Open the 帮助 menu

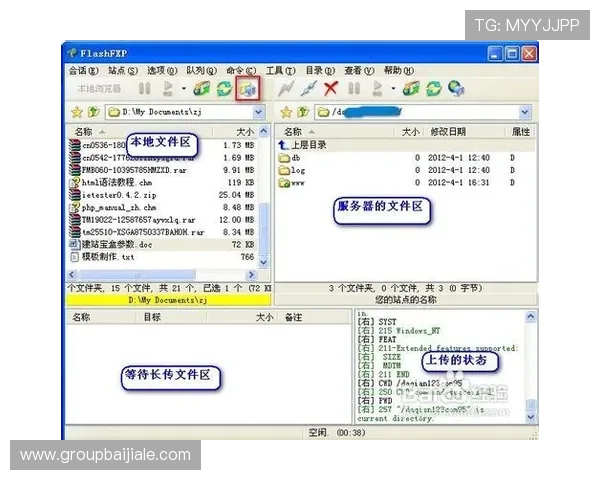coord(399,70)
